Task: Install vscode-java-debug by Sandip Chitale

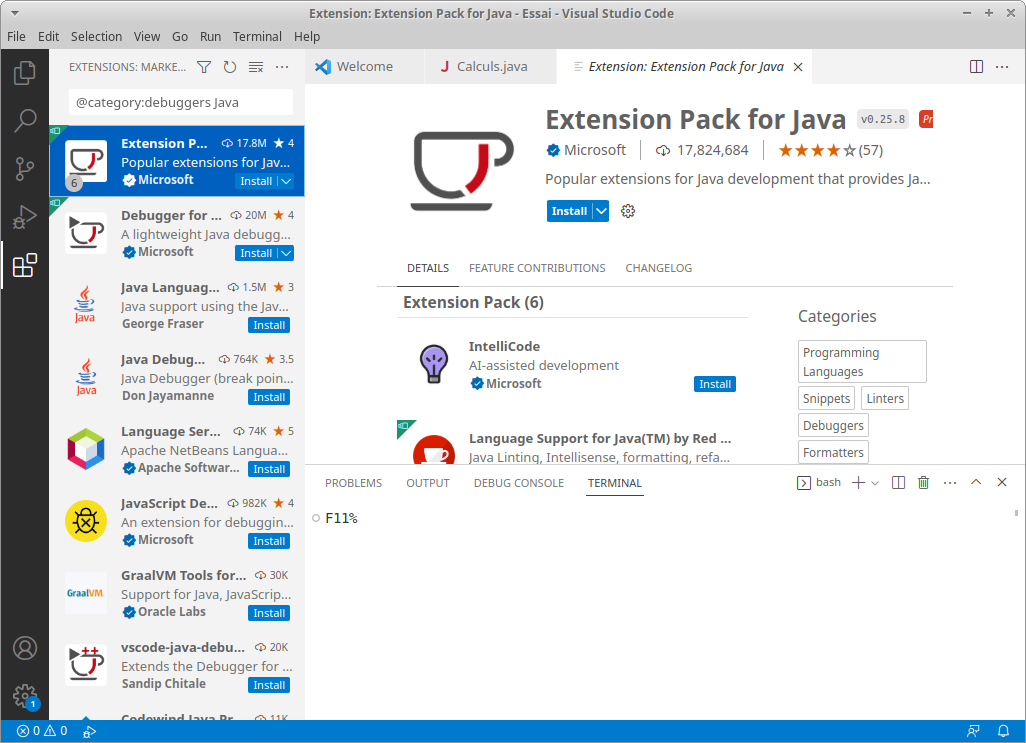Action: 269,685
